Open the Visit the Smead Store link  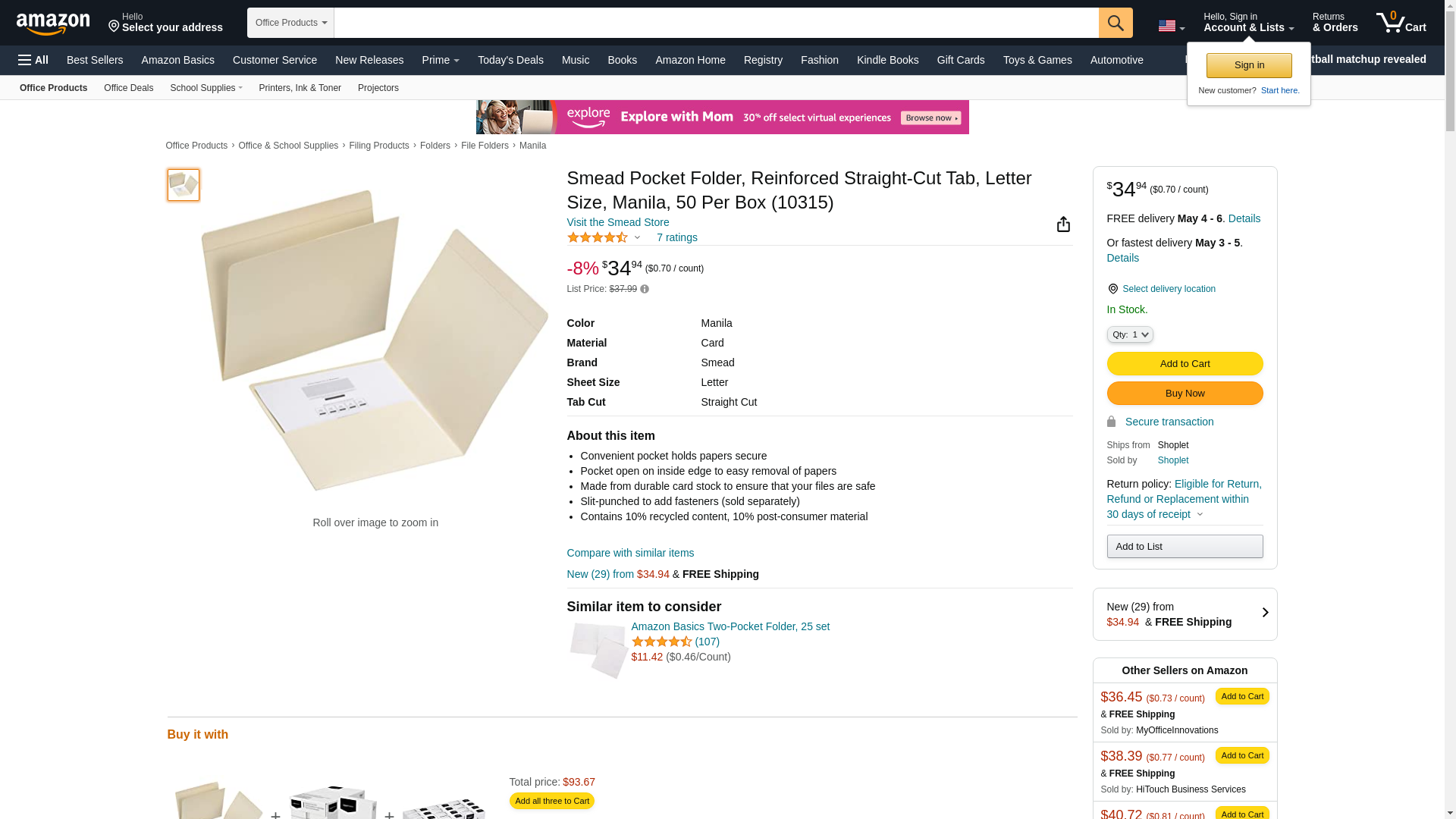point(618,222)
